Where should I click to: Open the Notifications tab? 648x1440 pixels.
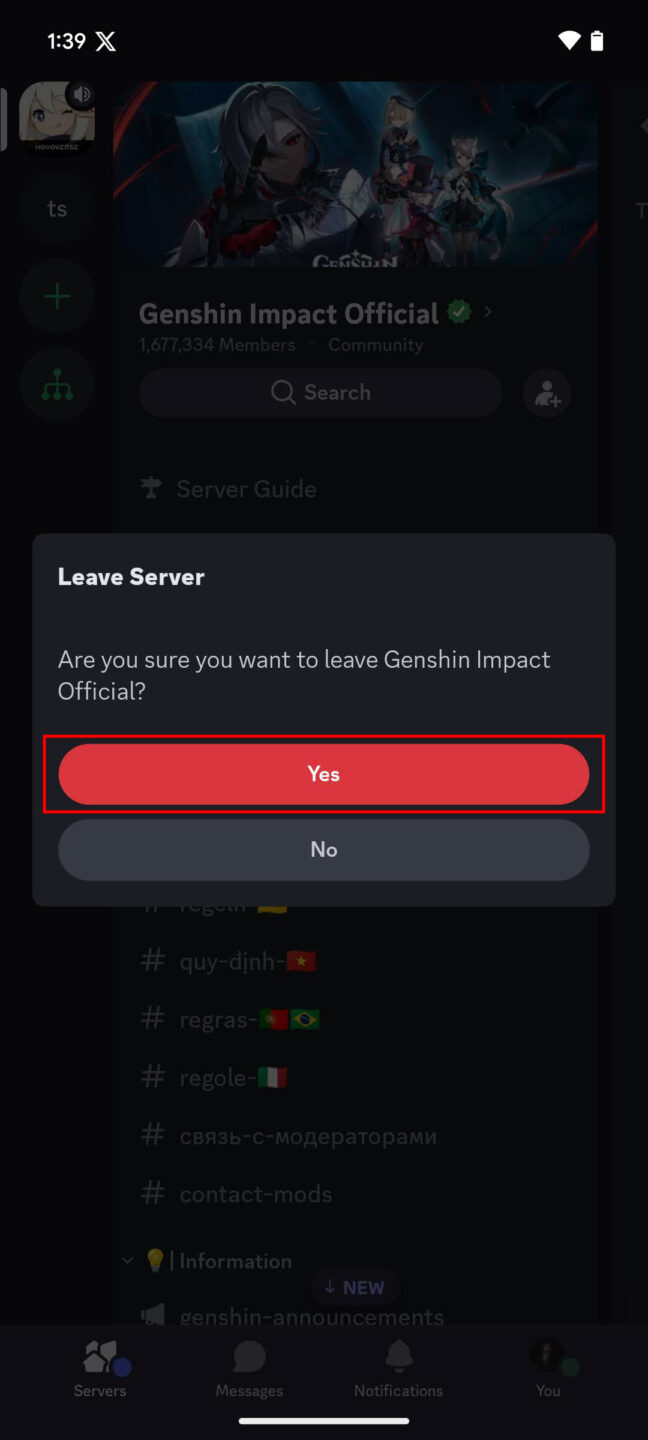(x=398, y=1370)
